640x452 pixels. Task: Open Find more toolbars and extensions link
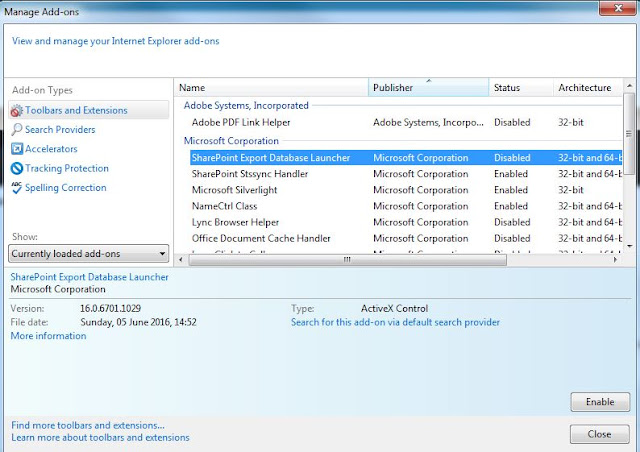pyautogui.click(x=88, y=425)
